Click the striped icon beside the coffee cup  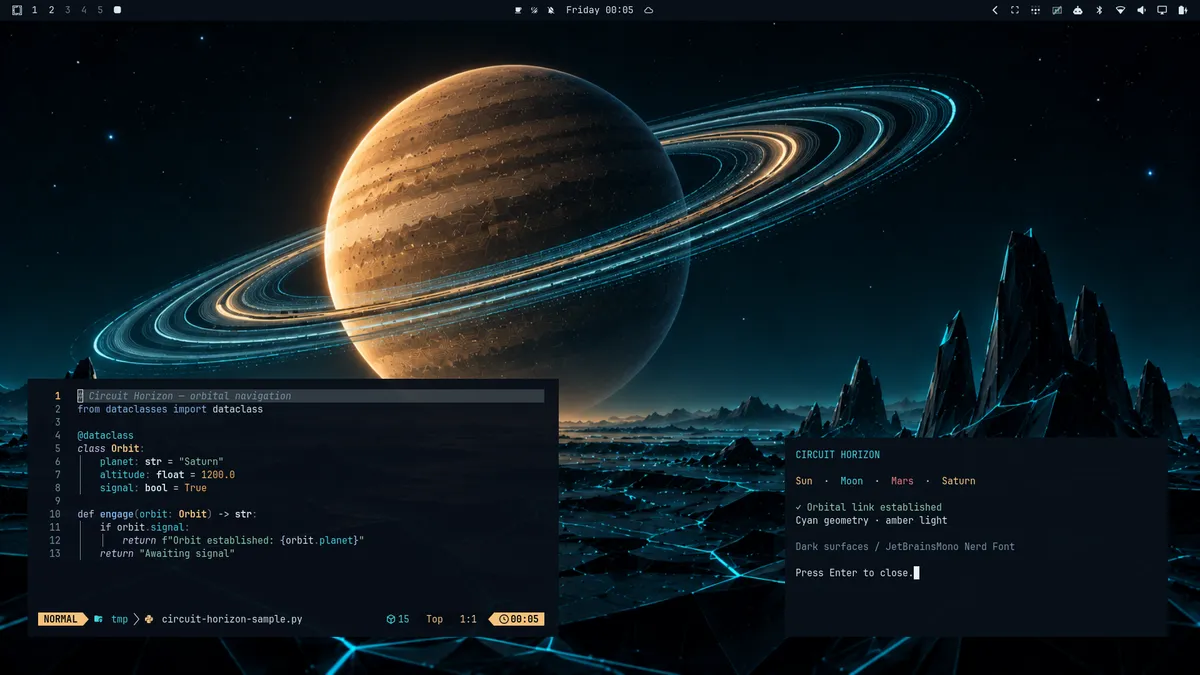click(x=534, y=10)
